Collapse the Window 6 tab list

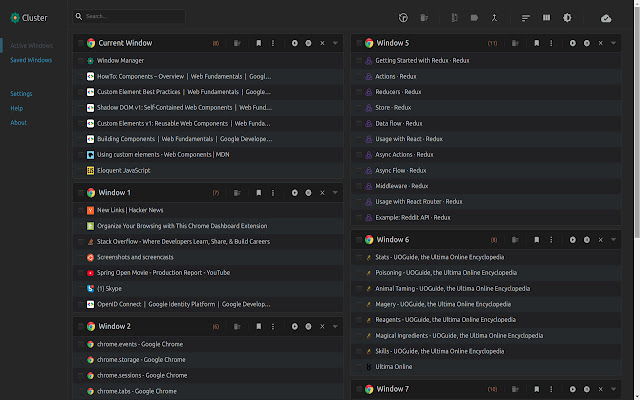(613, 240)
